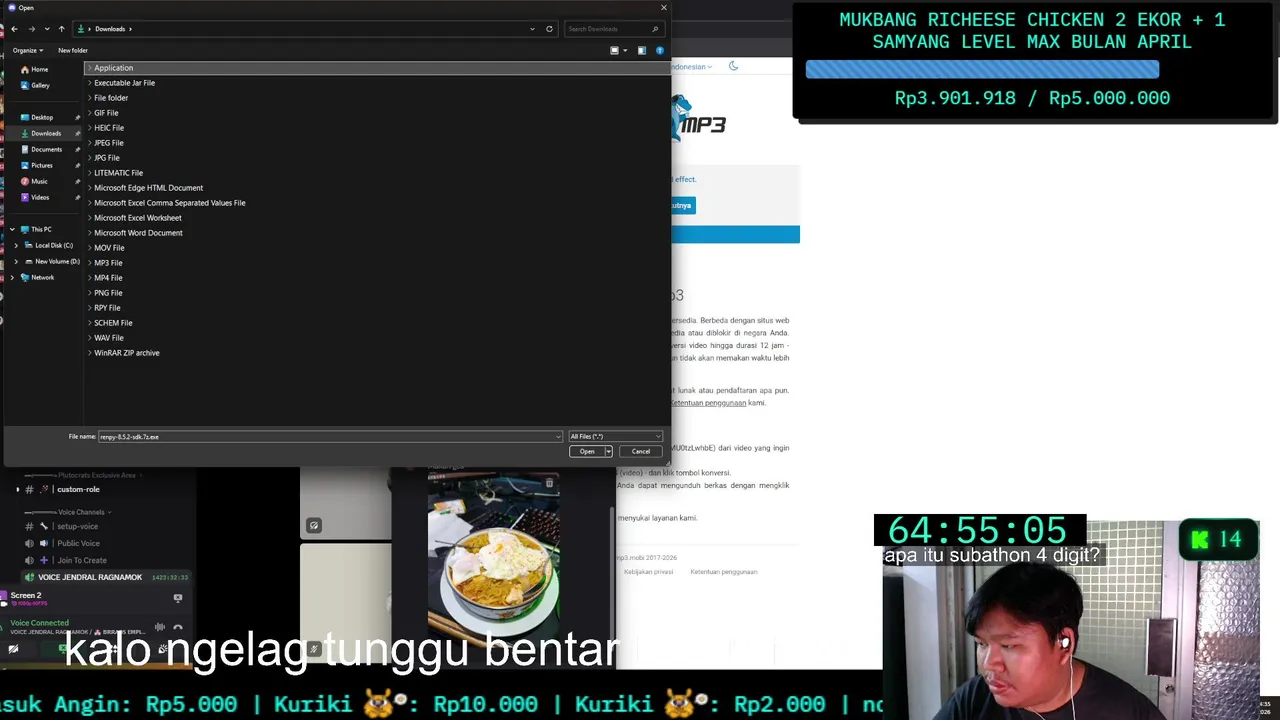This screenshot has width=1280, height=720.
Task: Disconnect from Discord voice call
Action: tap(178, 628)
